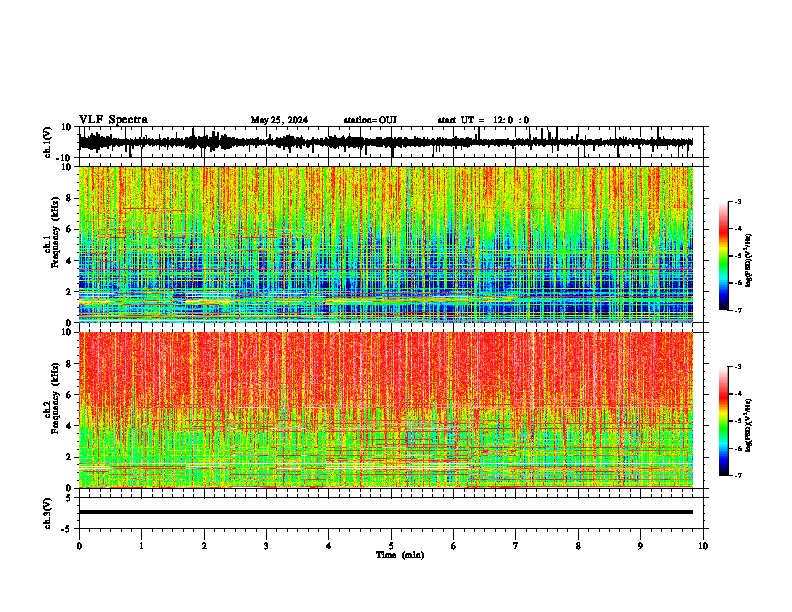Click the time-axis tick label "0"
Screen dimensions: 792x612
pos(79,546)
